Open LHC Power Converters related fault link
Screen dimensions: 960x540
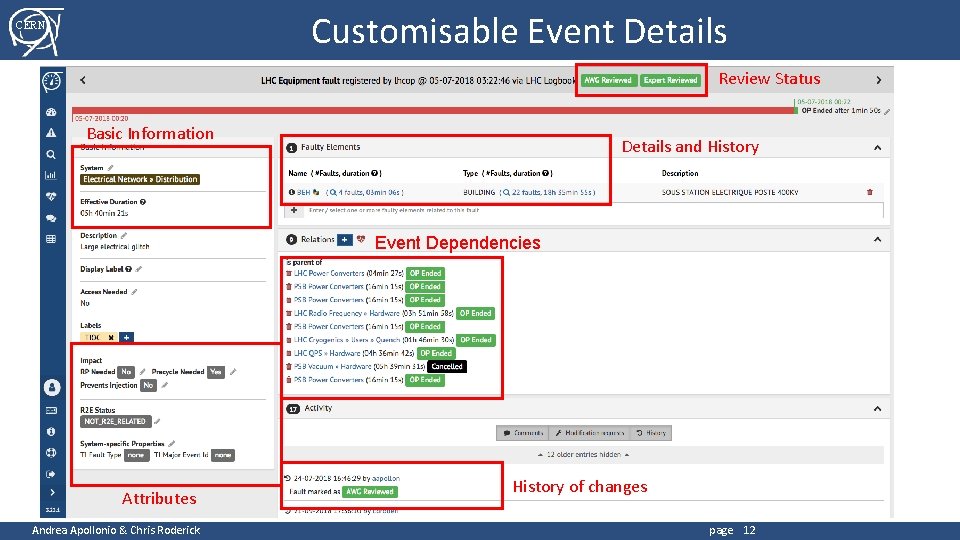pos(329,274)
